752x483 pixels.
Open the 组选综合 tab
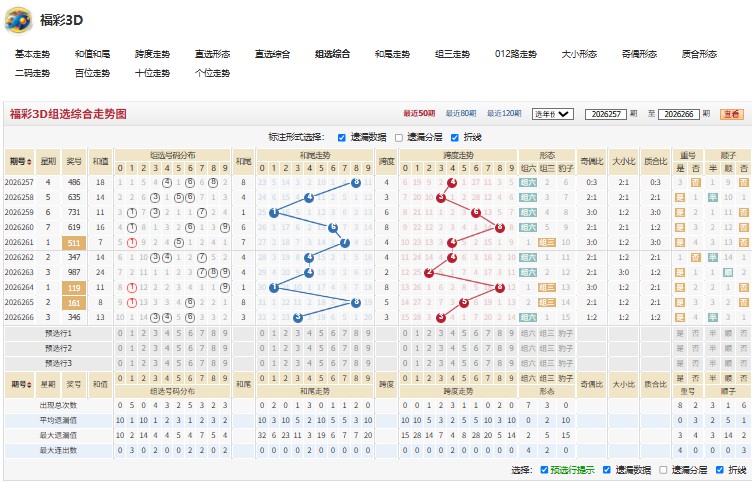[x=332, y=54]
